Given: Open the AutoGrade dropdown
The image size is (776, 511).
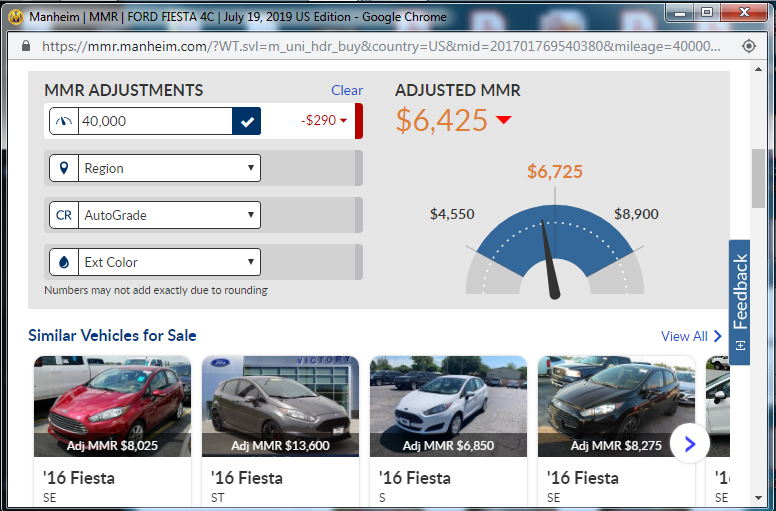Looking at the screenshot, I should click(169, 215).
